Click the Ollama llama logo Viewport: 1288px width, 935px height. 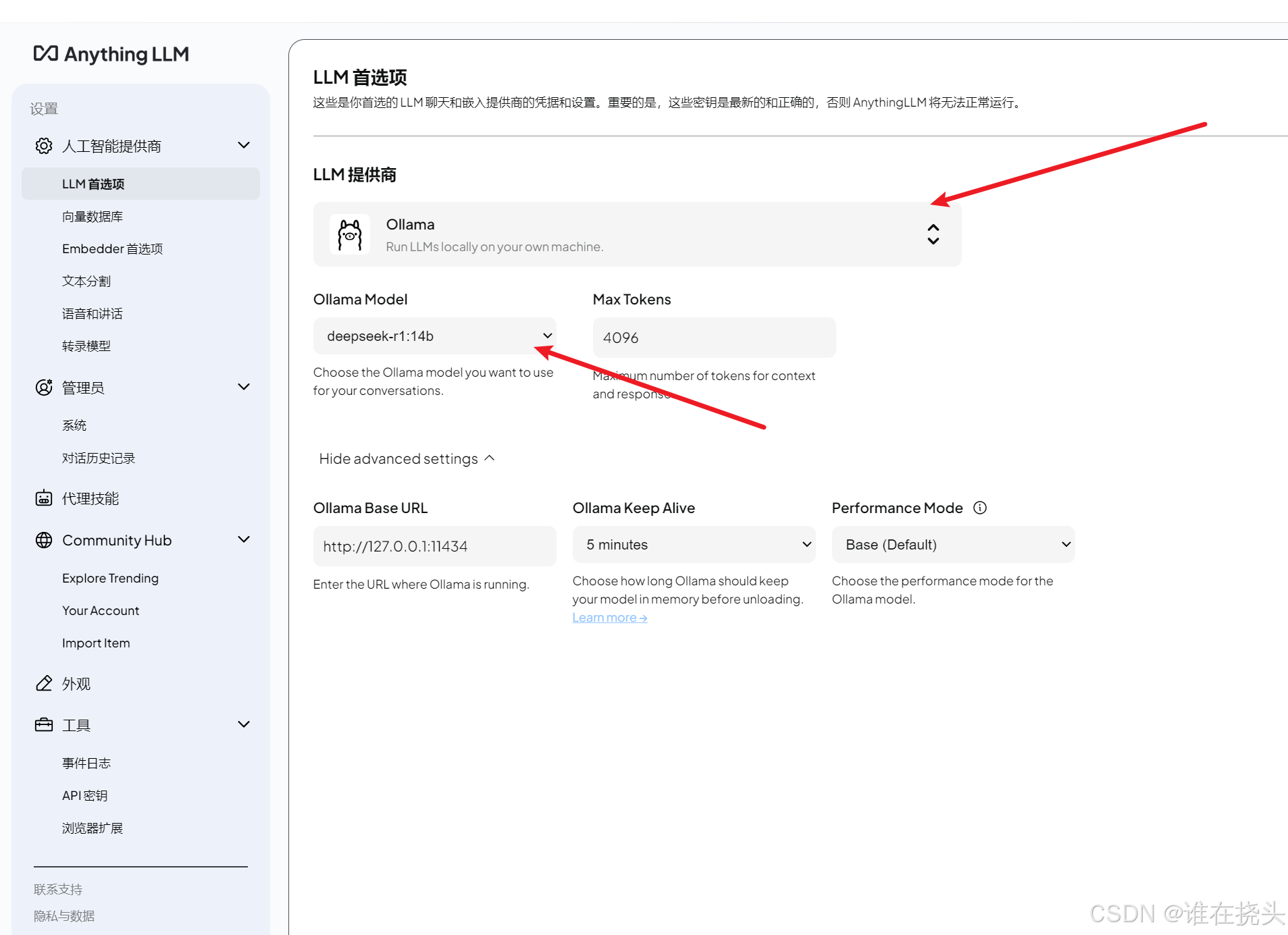pos(350,234)
